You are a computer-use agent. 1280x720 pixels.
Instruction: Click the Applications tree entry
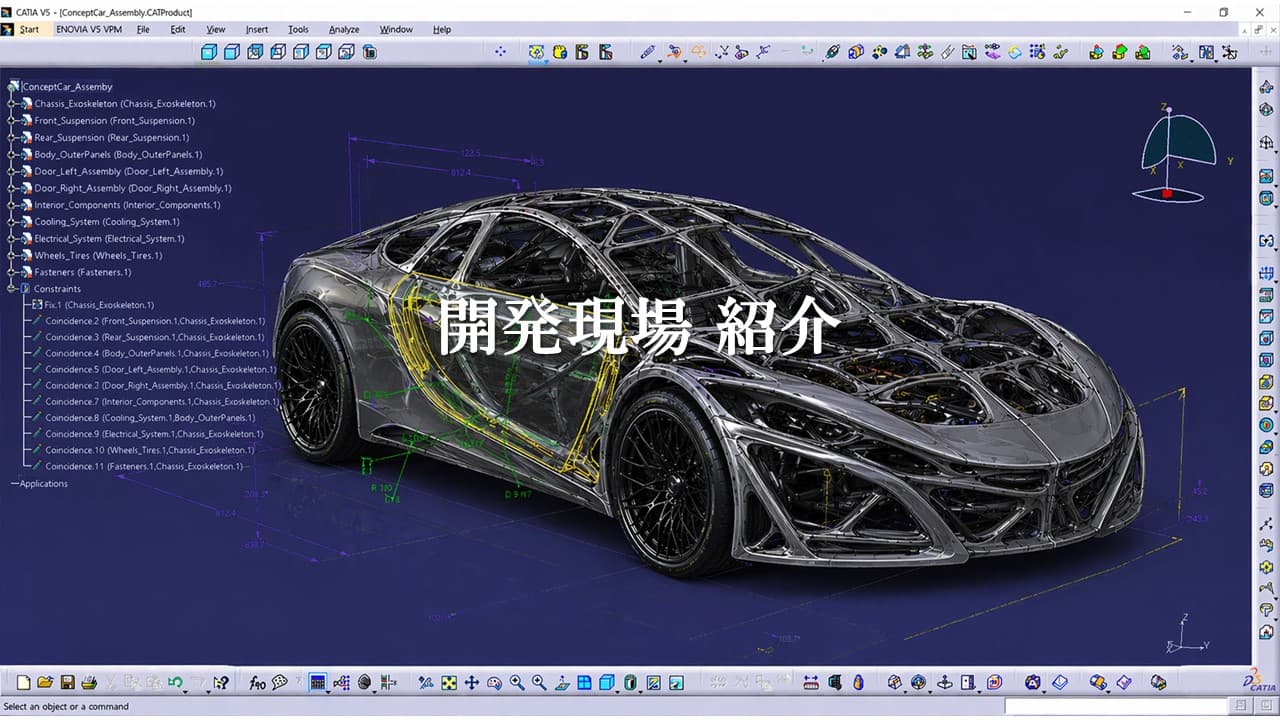pos(44,484)
